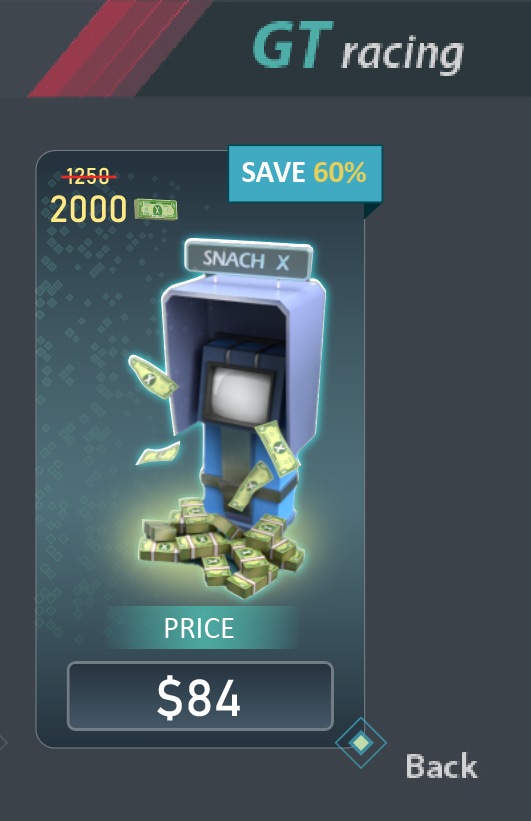
Task: Click the yellow 2000 cash amount
Action: click(x=88, y=209)
